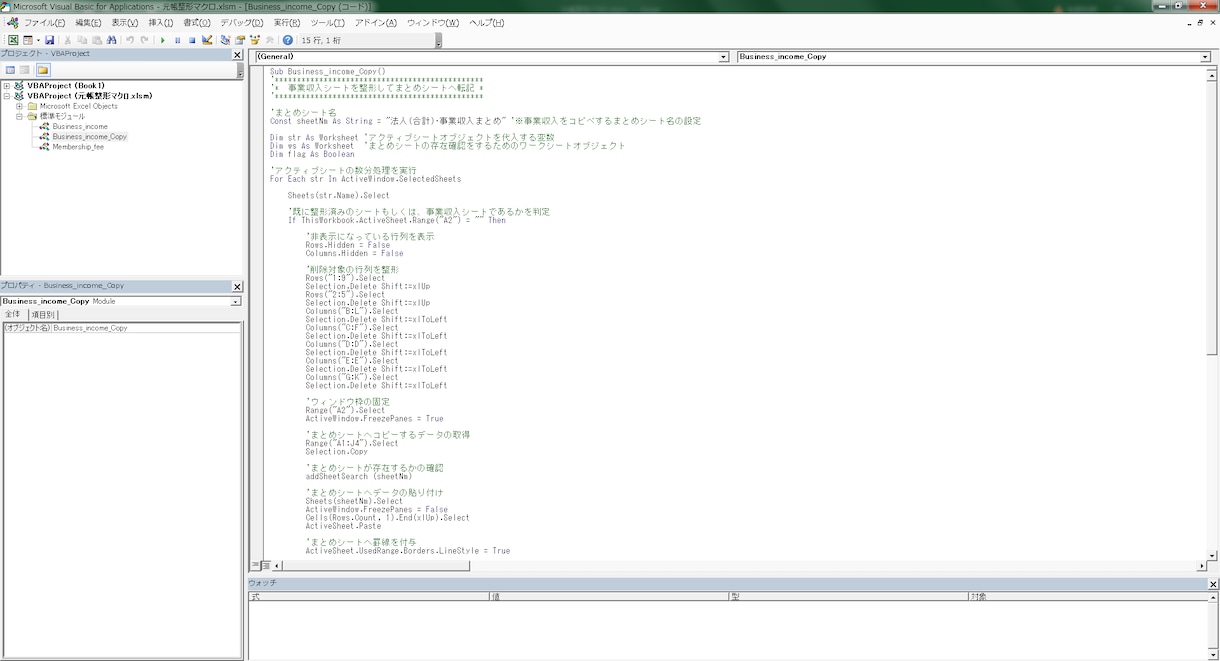Expand the VBAProject (Book1) node
The image size is (1220, 661).
(x=7, y=86)
